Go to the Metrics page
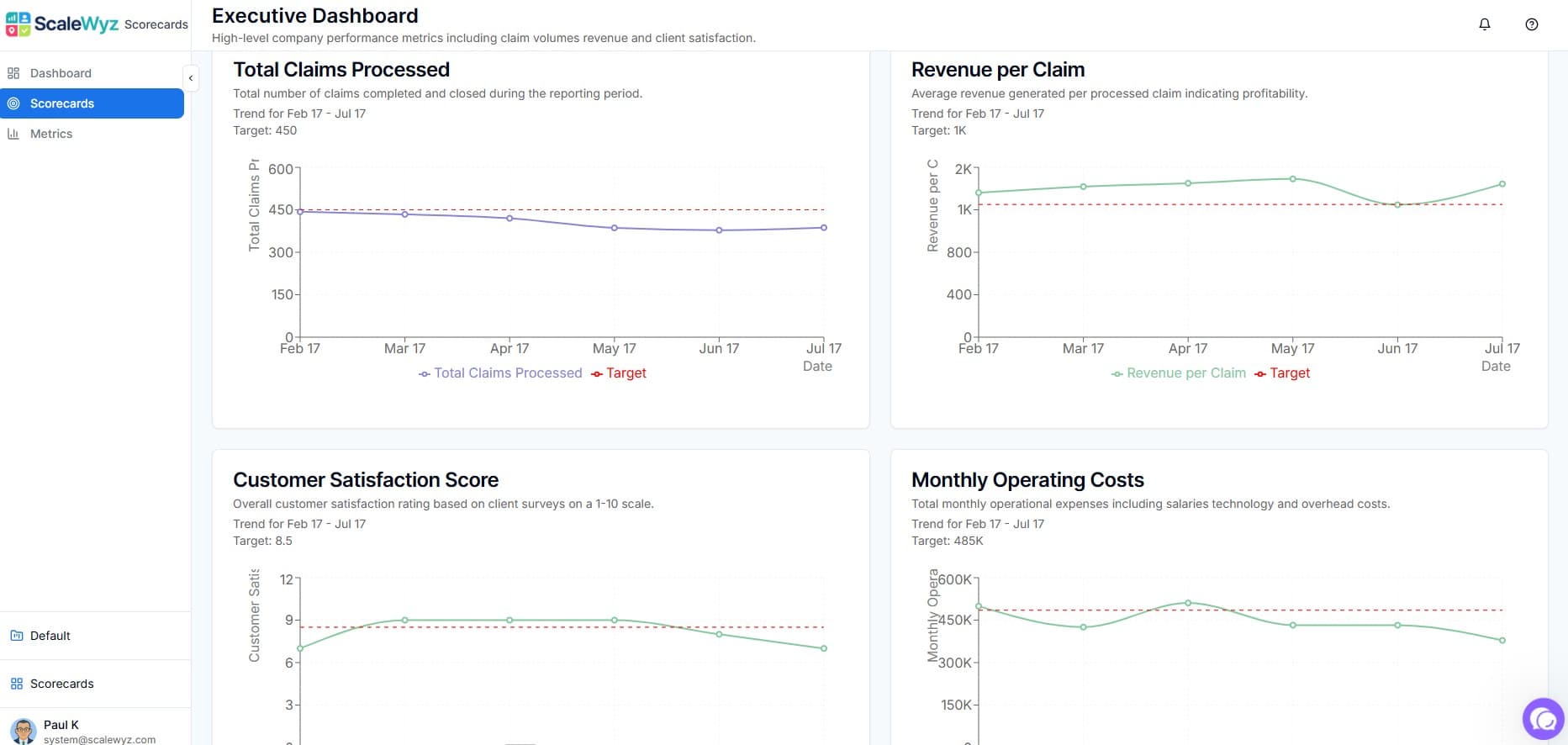Image resolution: width=1568 pixels, height=745 pixels. 51,134
